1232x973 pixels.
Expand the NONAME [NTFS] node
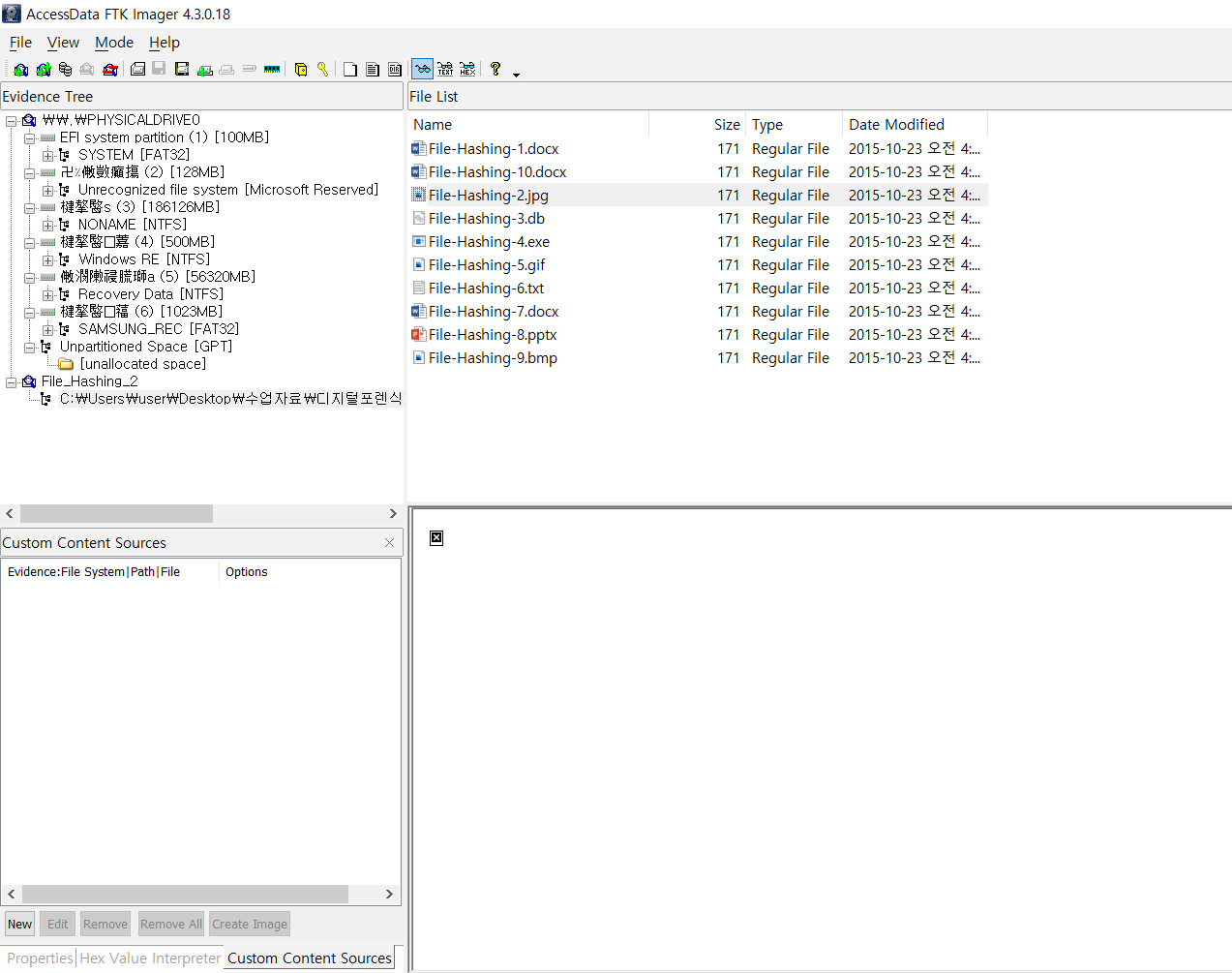[47, 226]
